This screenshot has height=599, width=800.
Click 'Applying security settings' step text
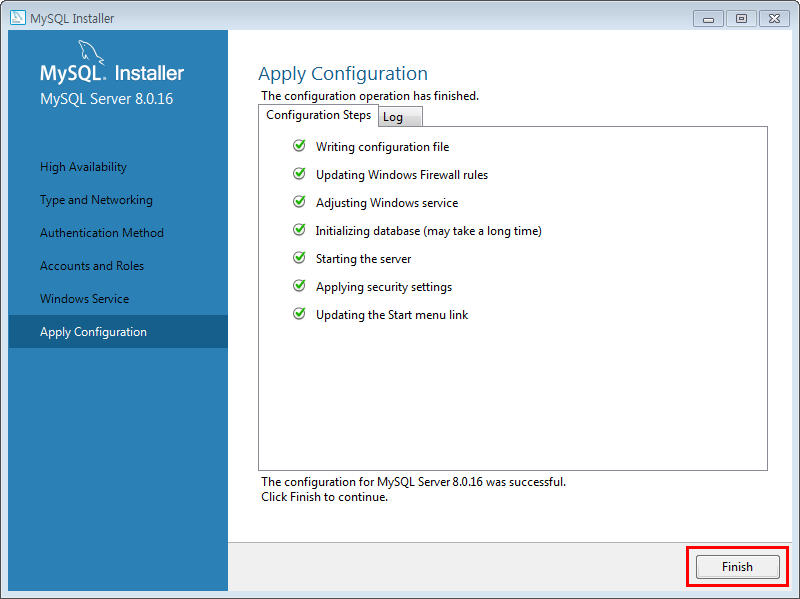tap(384, 287)
